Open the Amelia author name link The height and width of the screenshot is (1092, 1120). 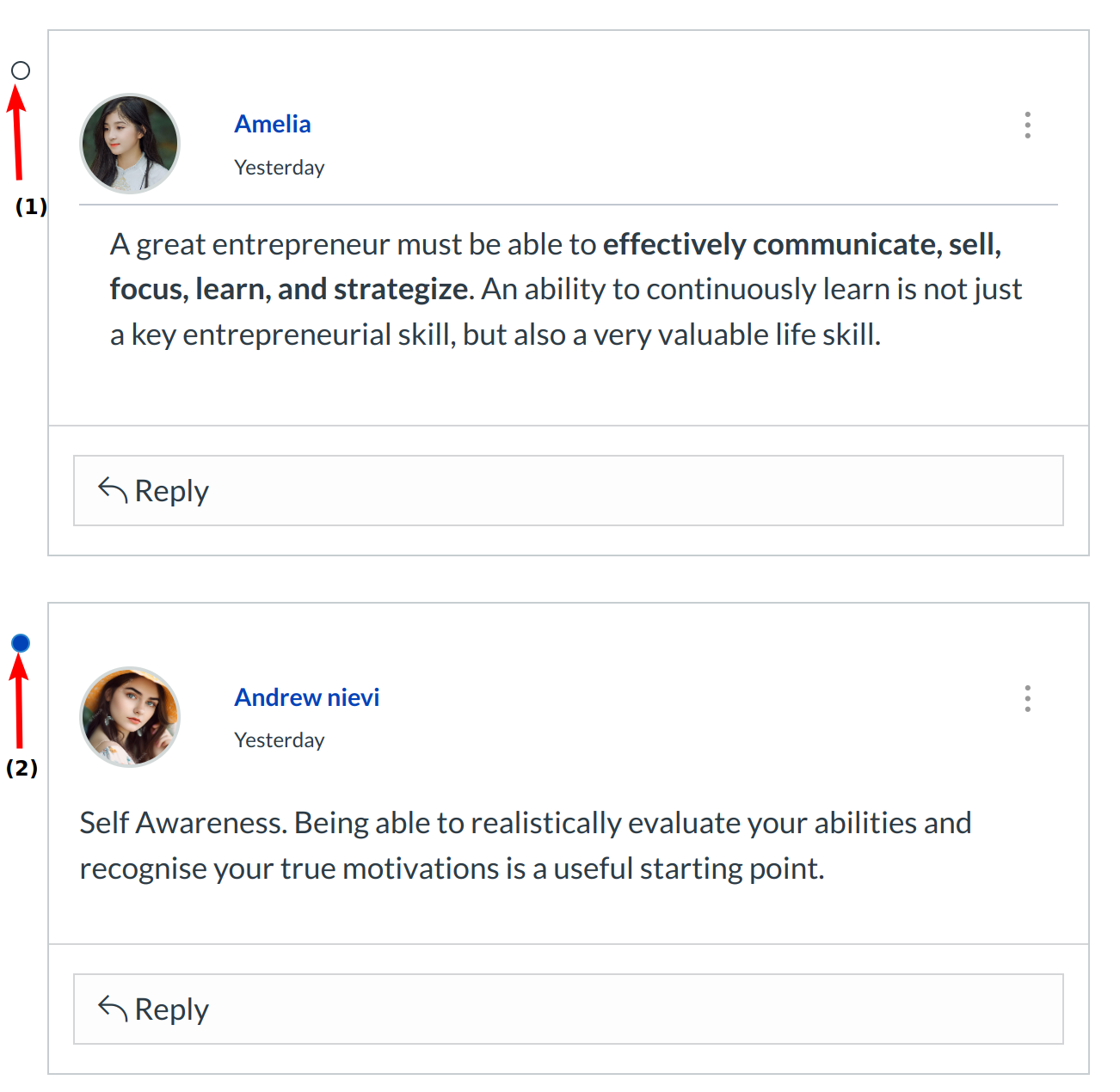273,124
